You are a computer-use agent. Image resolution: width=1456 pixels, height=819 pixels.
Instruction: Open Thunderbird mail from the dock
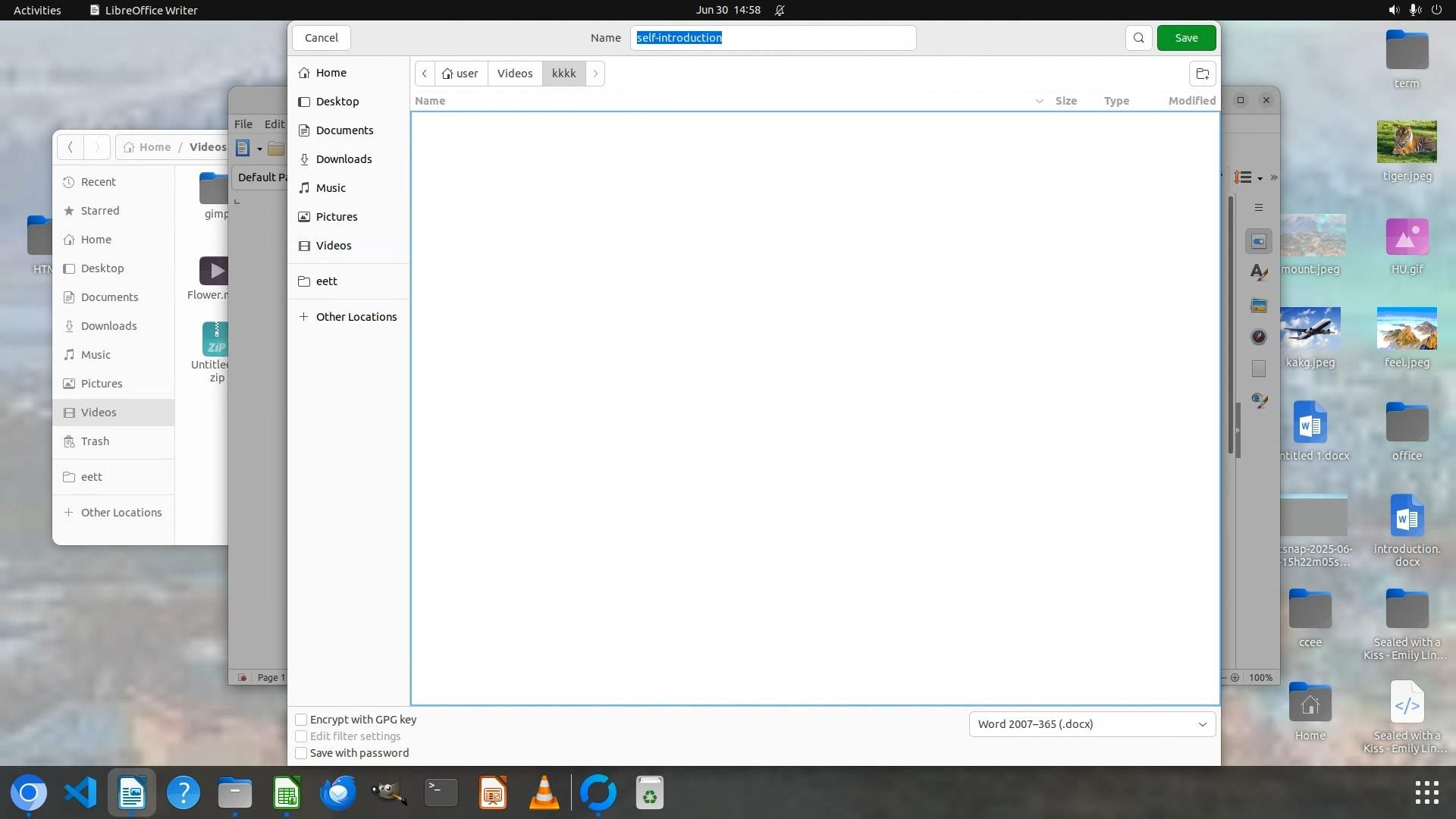(337, 794)
